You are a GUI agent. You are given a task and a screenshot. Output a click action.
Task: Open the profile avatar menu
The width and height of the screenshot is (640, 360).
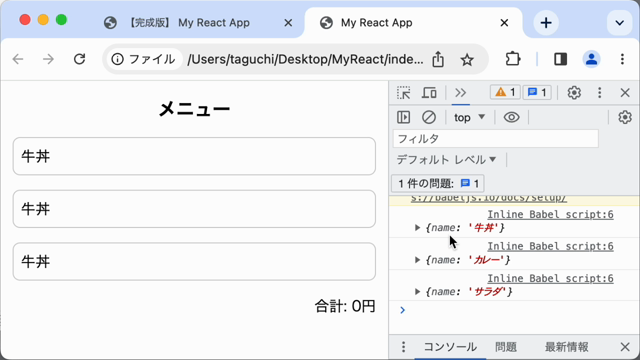coord(591,60)
